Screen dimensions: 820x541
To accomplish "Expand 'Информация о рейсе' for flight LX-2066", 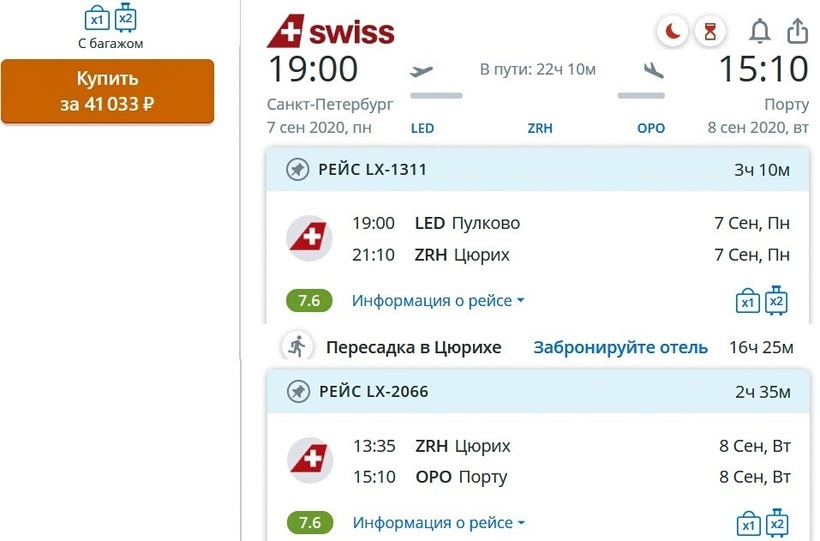I will (438, 522).
